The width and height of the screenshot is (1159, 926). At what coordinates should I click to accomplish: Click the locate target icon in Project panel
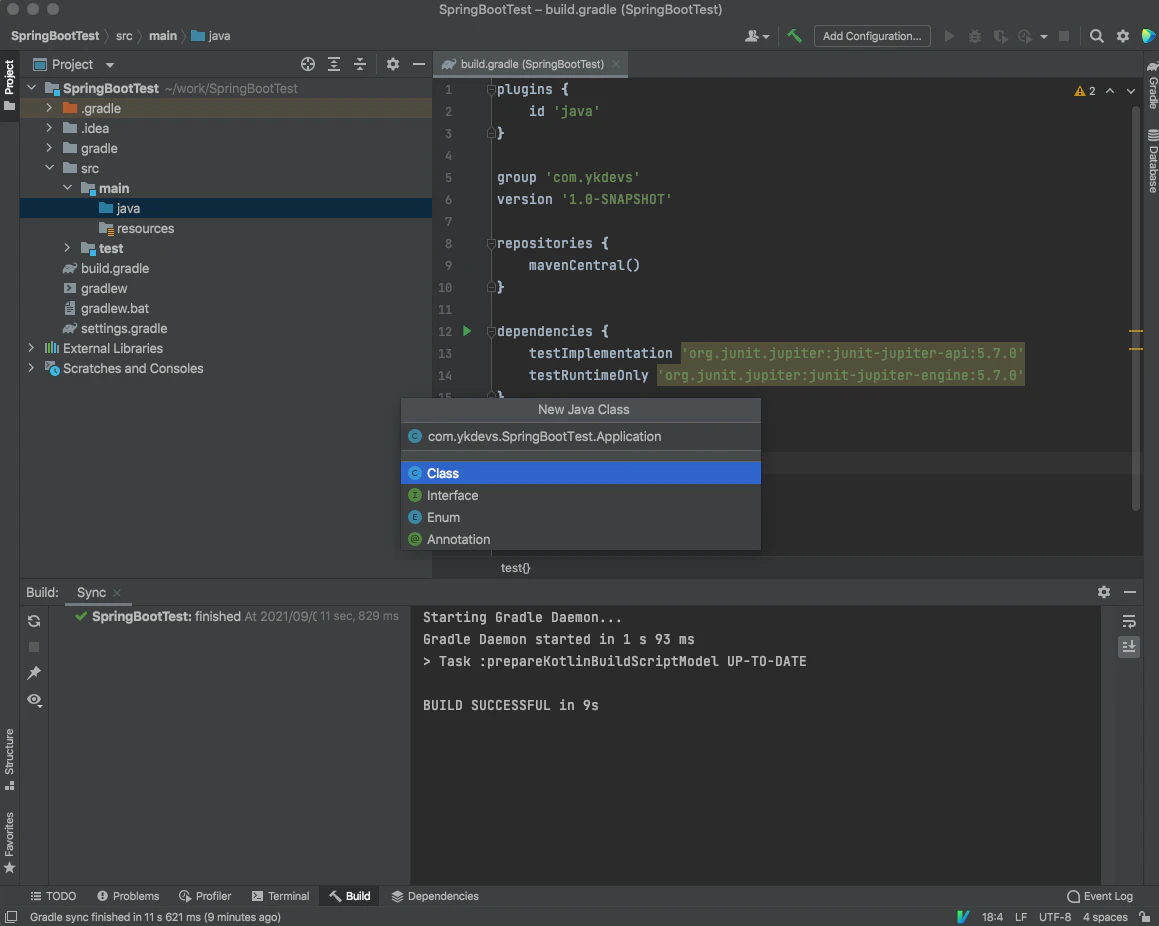click(x=308, y=64)
